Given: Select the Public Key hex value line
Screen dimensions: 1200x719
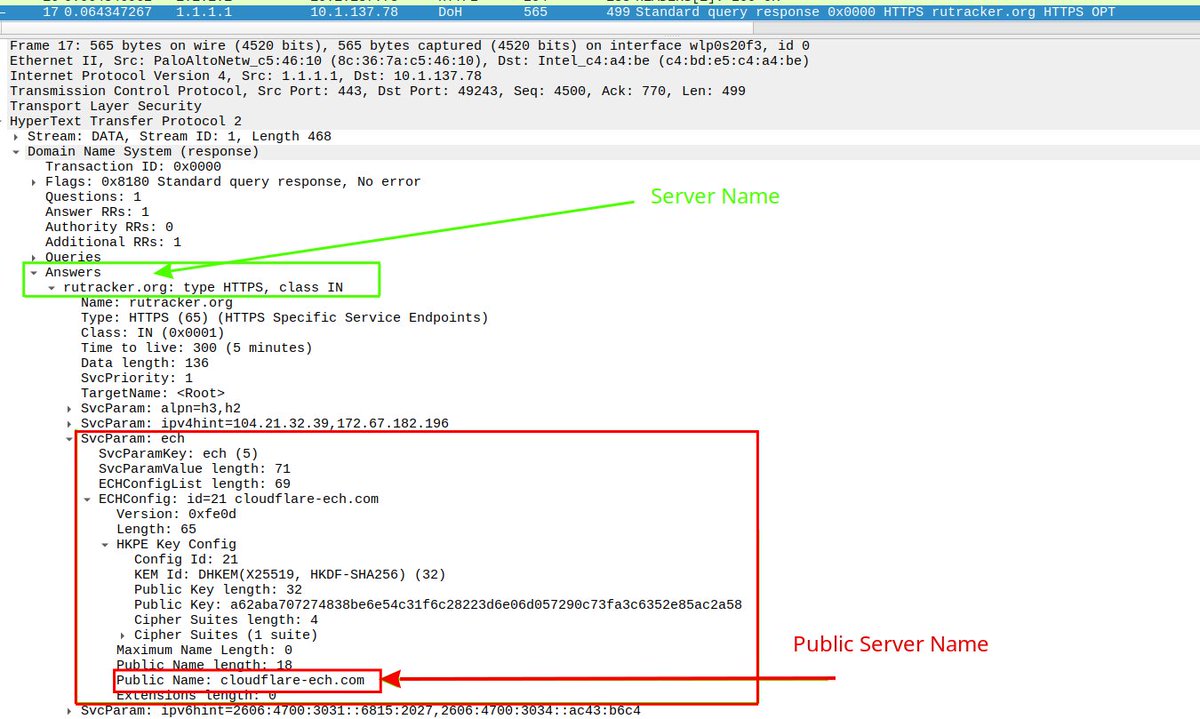Looking at the screenshot, I should click(438, 604).
